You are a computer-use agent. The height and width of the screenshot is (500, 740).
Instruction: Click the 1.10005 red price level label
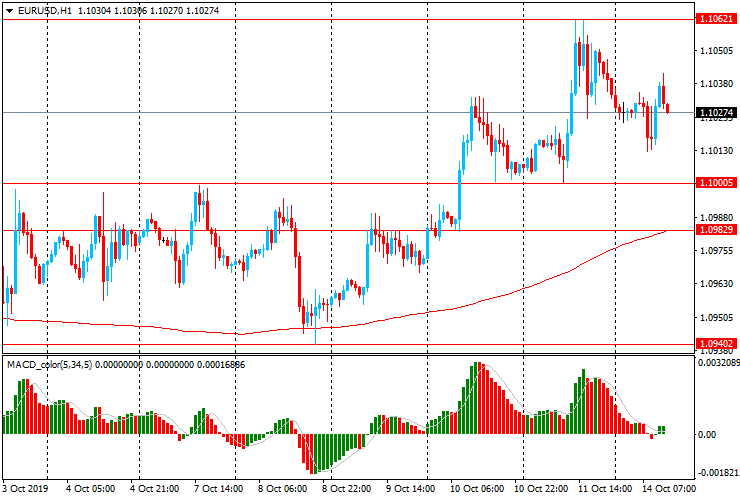(716, 183)
